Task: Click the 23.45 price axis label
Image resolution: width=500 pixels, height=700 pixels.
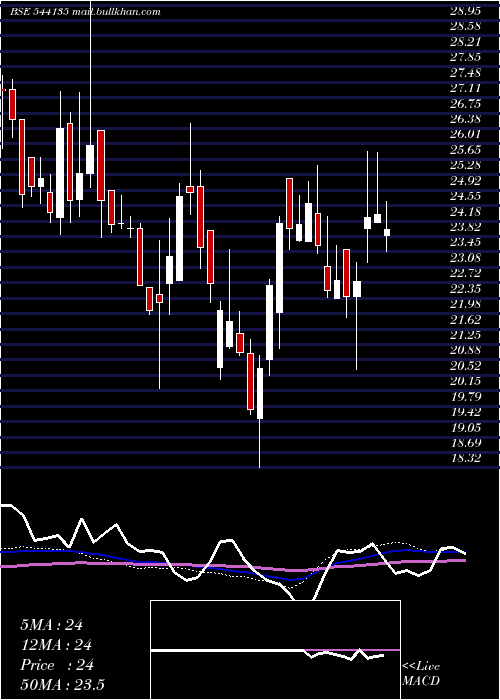Action: (465, 243)
